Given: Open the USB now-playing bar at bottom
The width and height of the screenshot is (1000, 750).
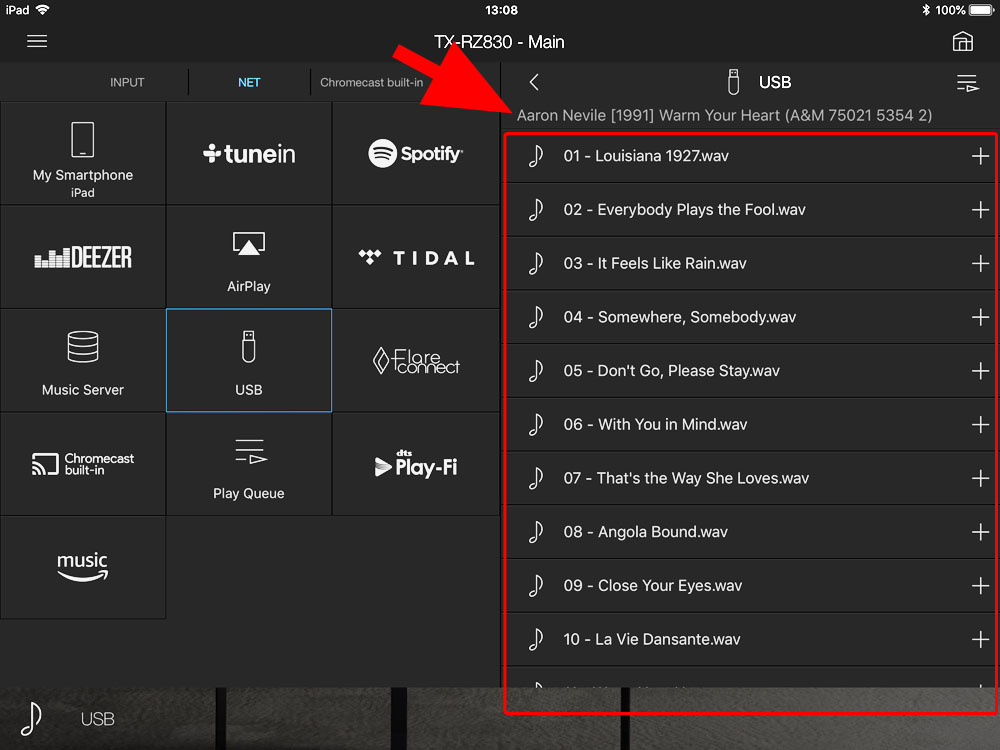Looking at the screenshot, I should tap(98, 719).
